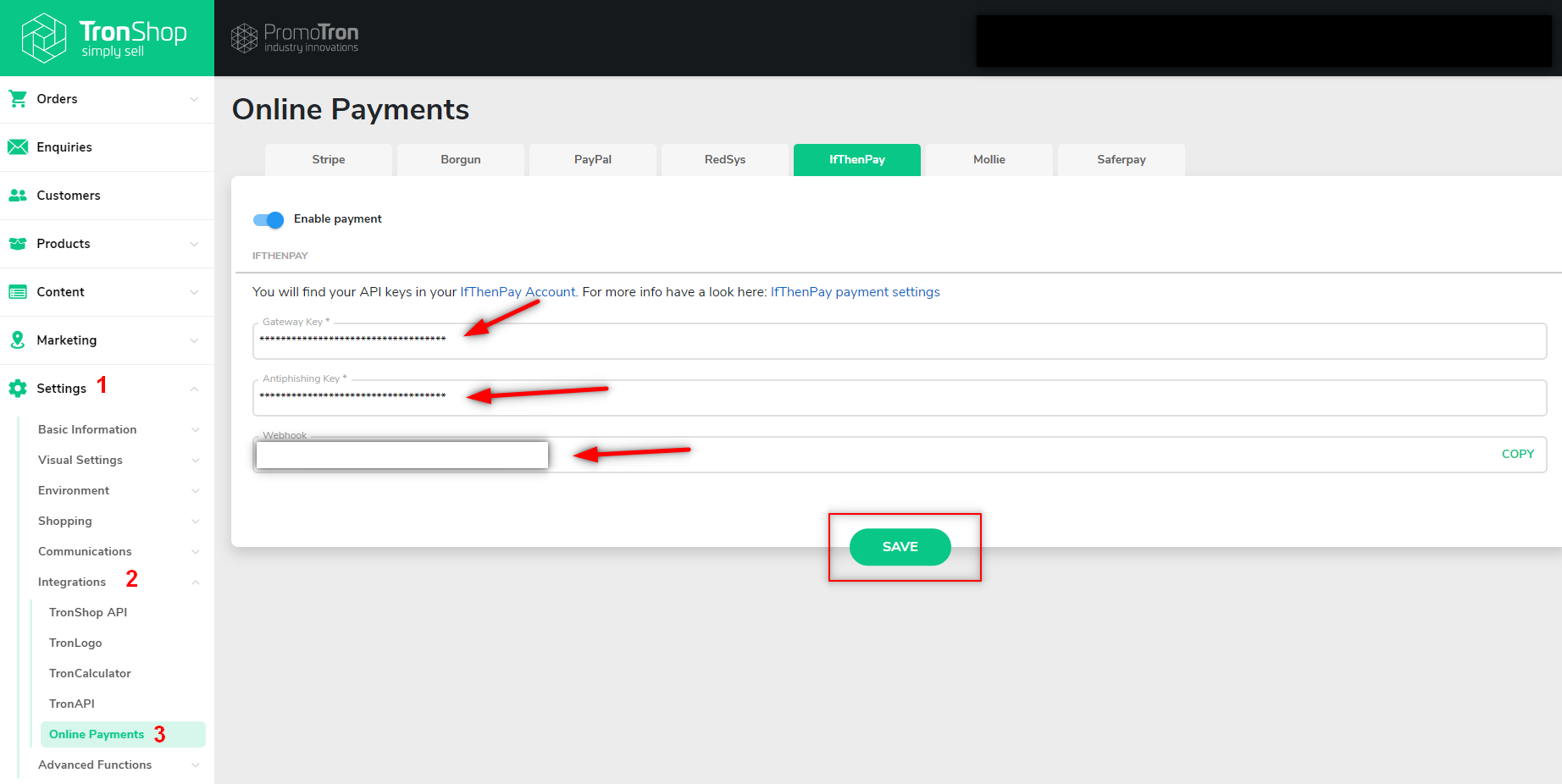Image resolution: width=1562 pixels, height=784 pixels.
Task: Switch to the Stripe tab
Action: point(329,160)
